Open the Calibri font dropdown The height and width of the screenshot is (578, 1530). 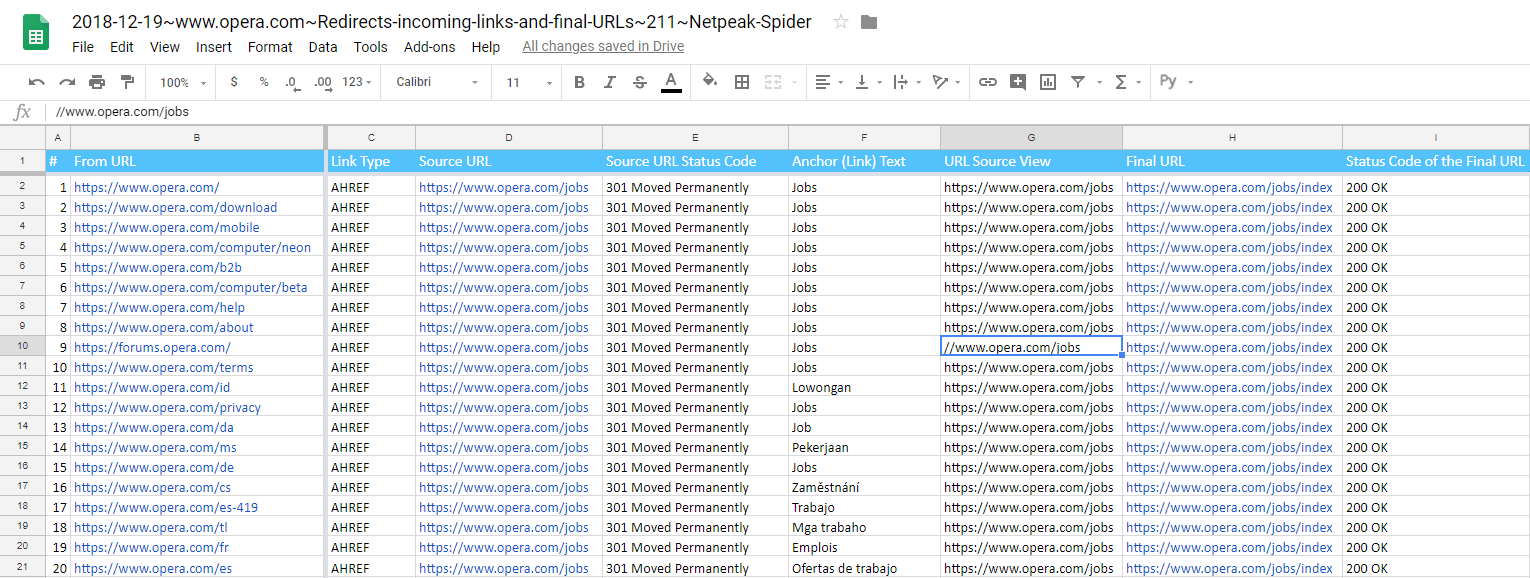tap(437, 82)
